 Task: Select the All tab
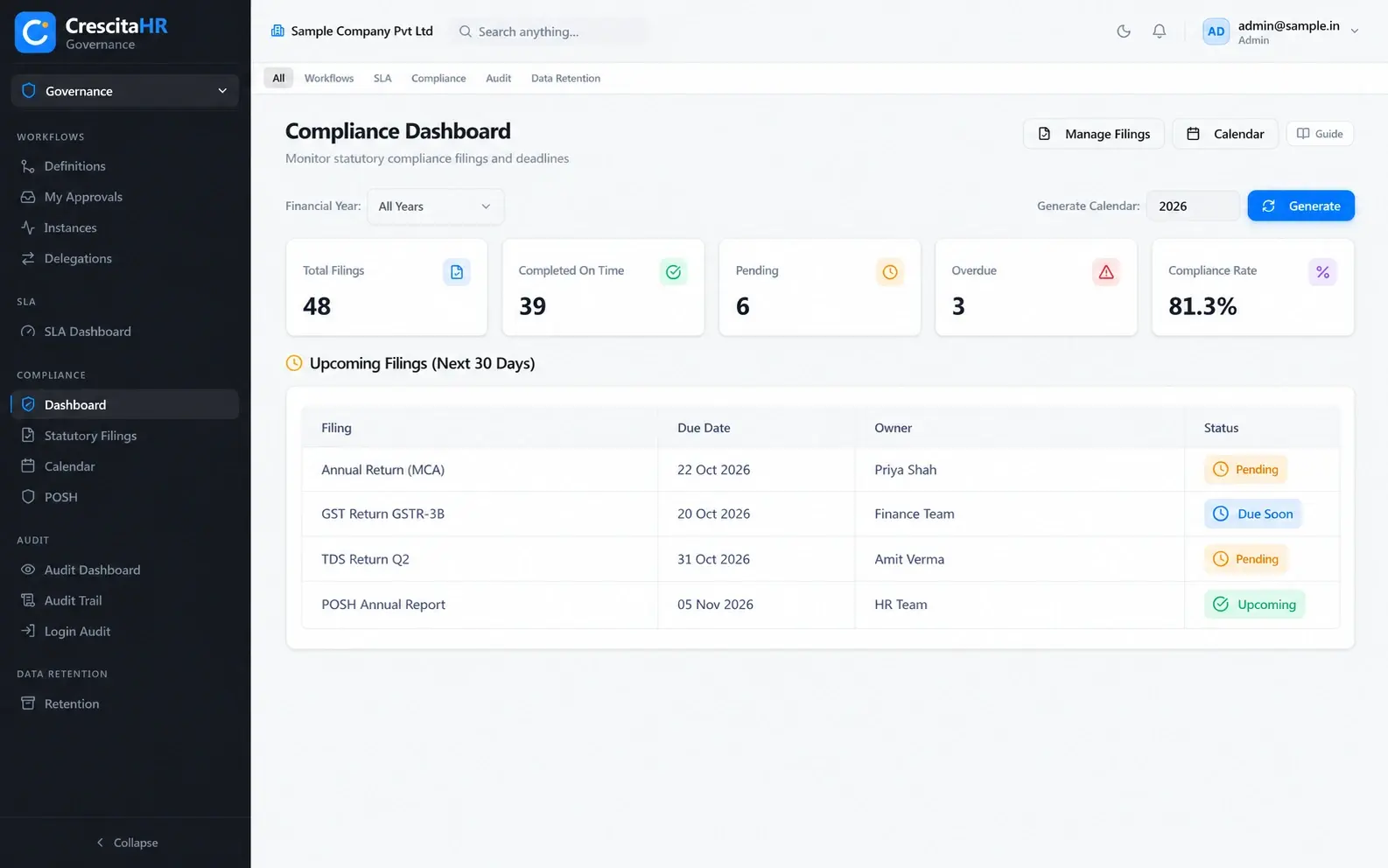(278, 78)
